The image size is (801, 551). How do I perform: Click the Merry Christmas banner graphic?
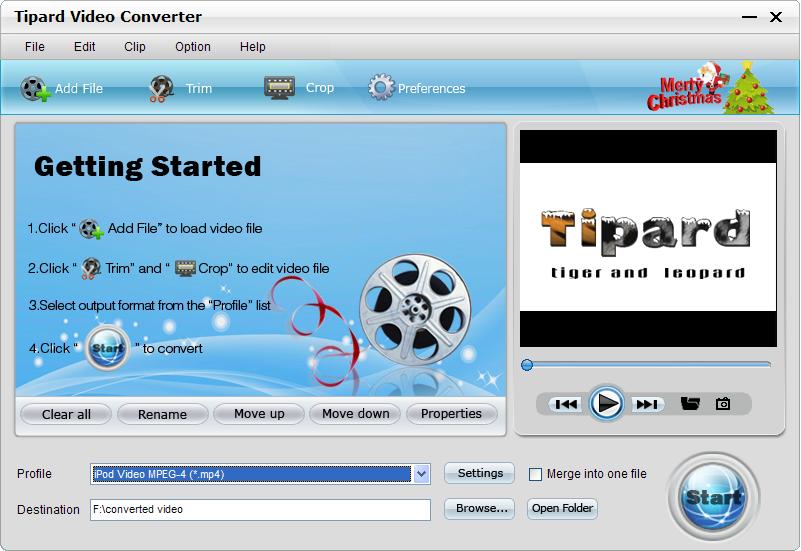(x=710, y=87)
